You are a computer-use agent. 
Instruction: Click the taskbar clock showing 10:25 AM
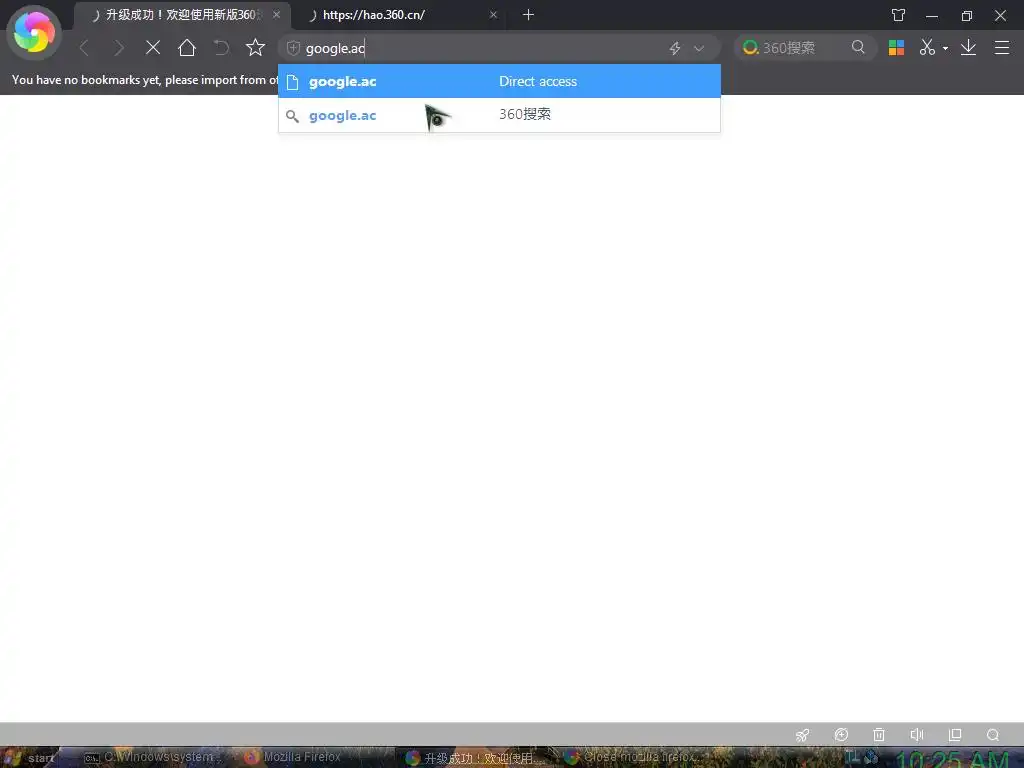pyautogui.click(x=952, y=759)
